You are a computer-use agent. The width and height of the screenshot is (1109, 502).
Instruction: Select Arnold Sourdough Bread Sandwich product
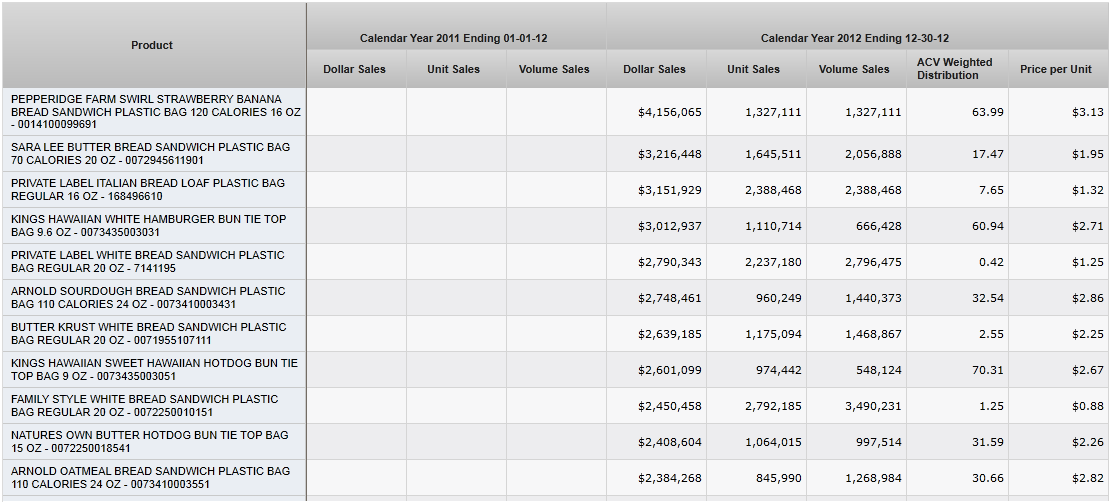click(x=148, y=298)
